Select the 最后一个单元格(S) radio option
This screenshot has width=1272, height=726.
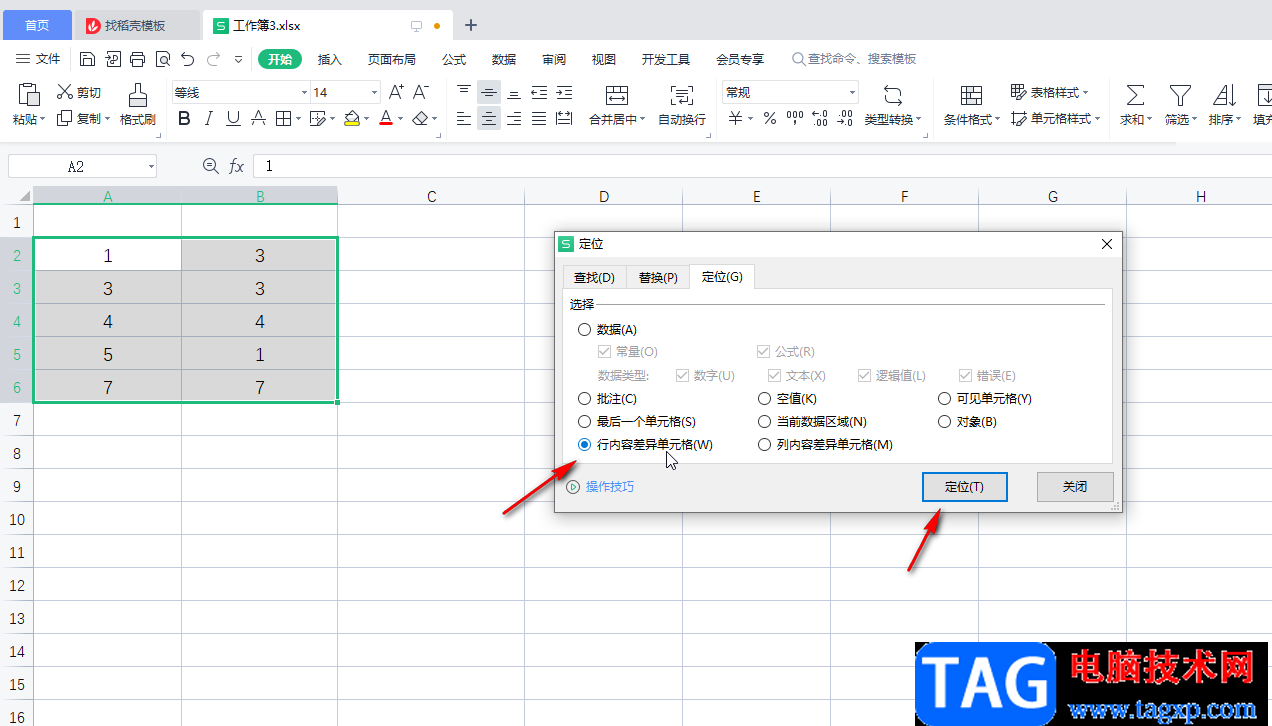pos(584,421)
